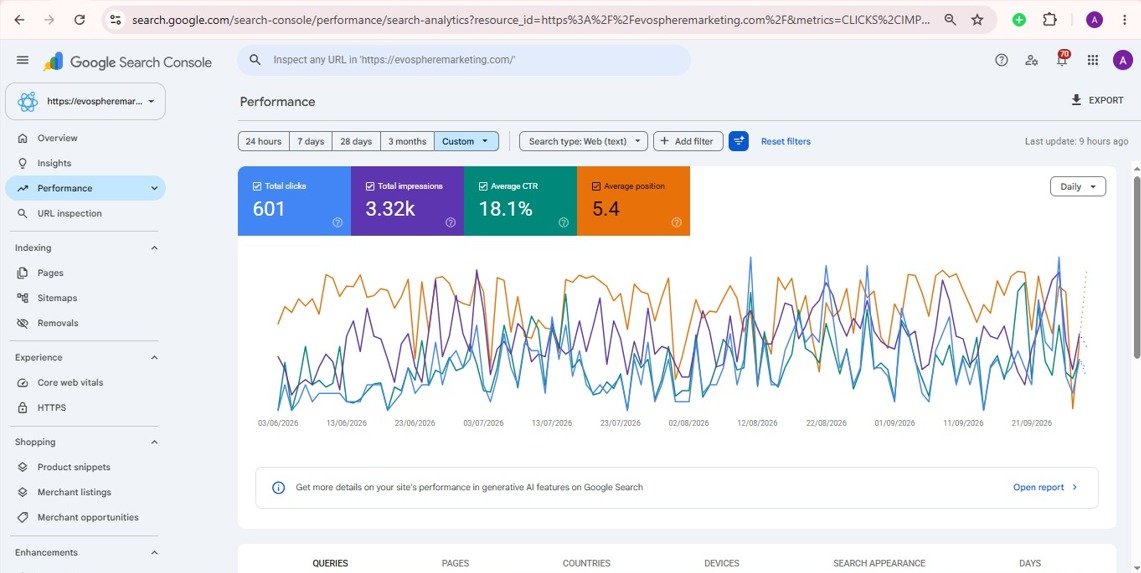Click Open report link
Viewport: 1141px width, 573px height.
(1046, 487)
